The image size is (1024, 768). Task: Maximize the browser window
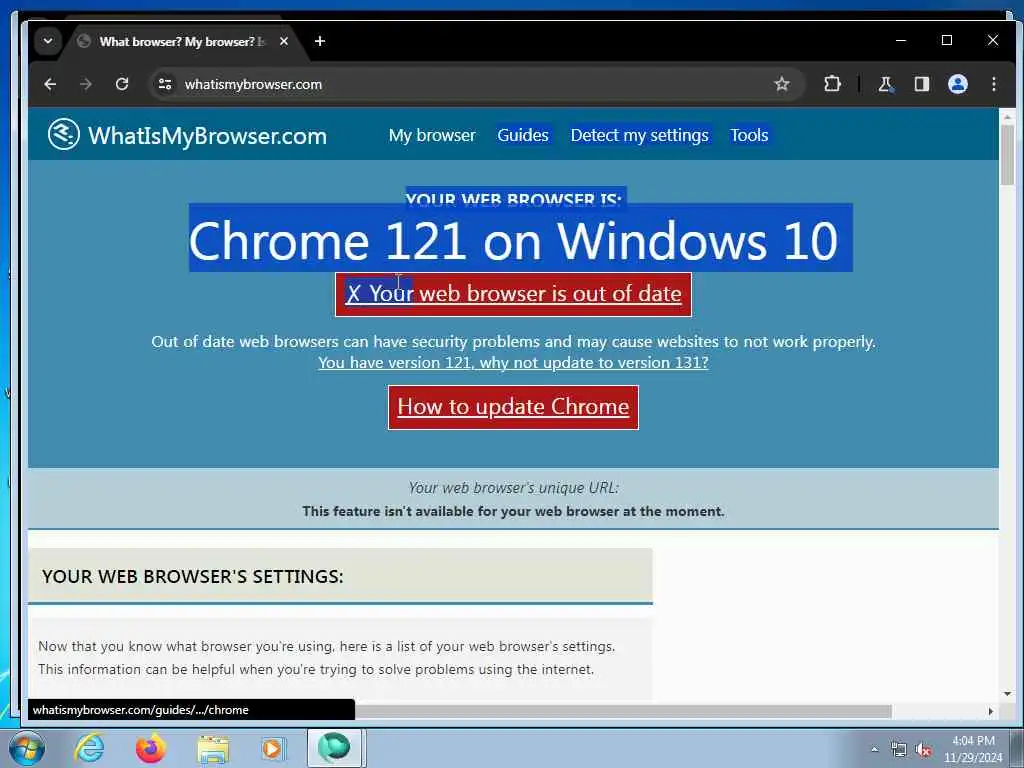(x=946, y=40)
